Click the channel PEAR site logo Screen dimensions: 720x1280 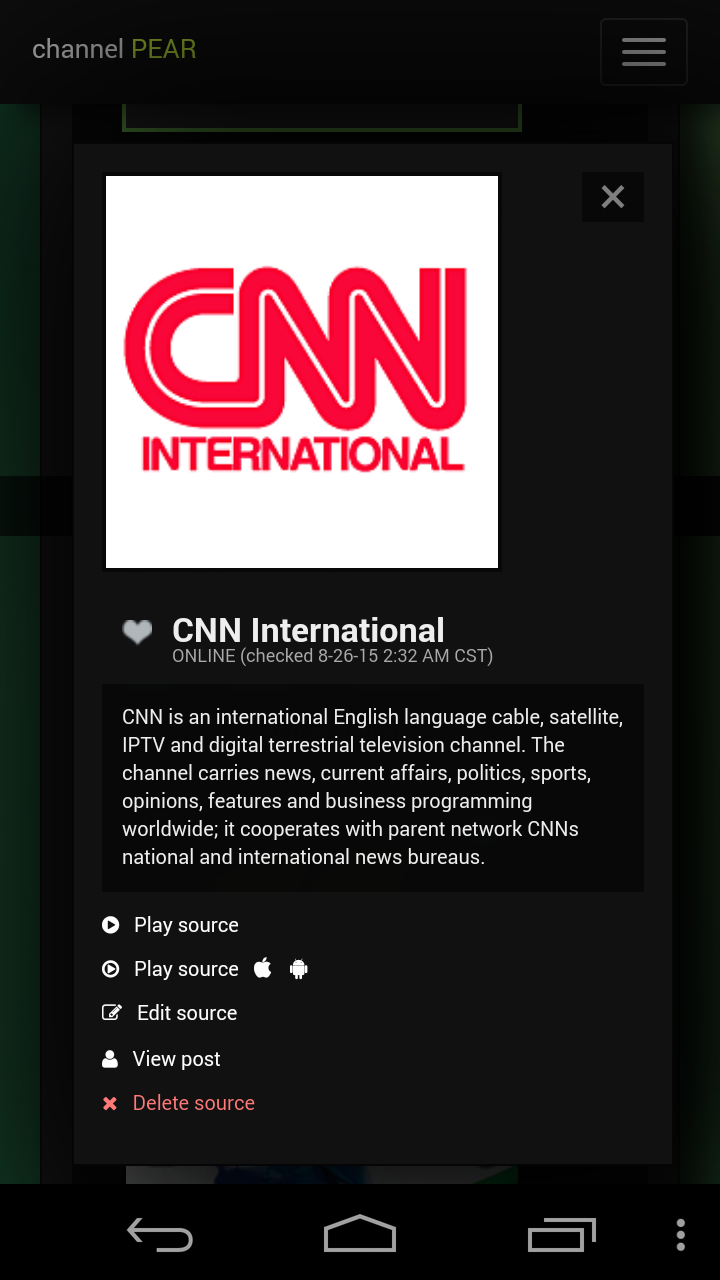click(114, 49)
